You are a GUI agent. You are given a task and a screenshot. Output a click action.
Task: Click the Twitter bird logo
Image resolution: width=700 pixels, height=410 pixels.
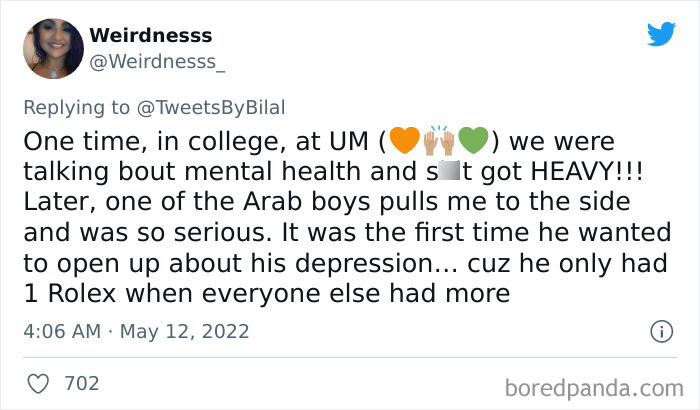[x=661, y=34]
